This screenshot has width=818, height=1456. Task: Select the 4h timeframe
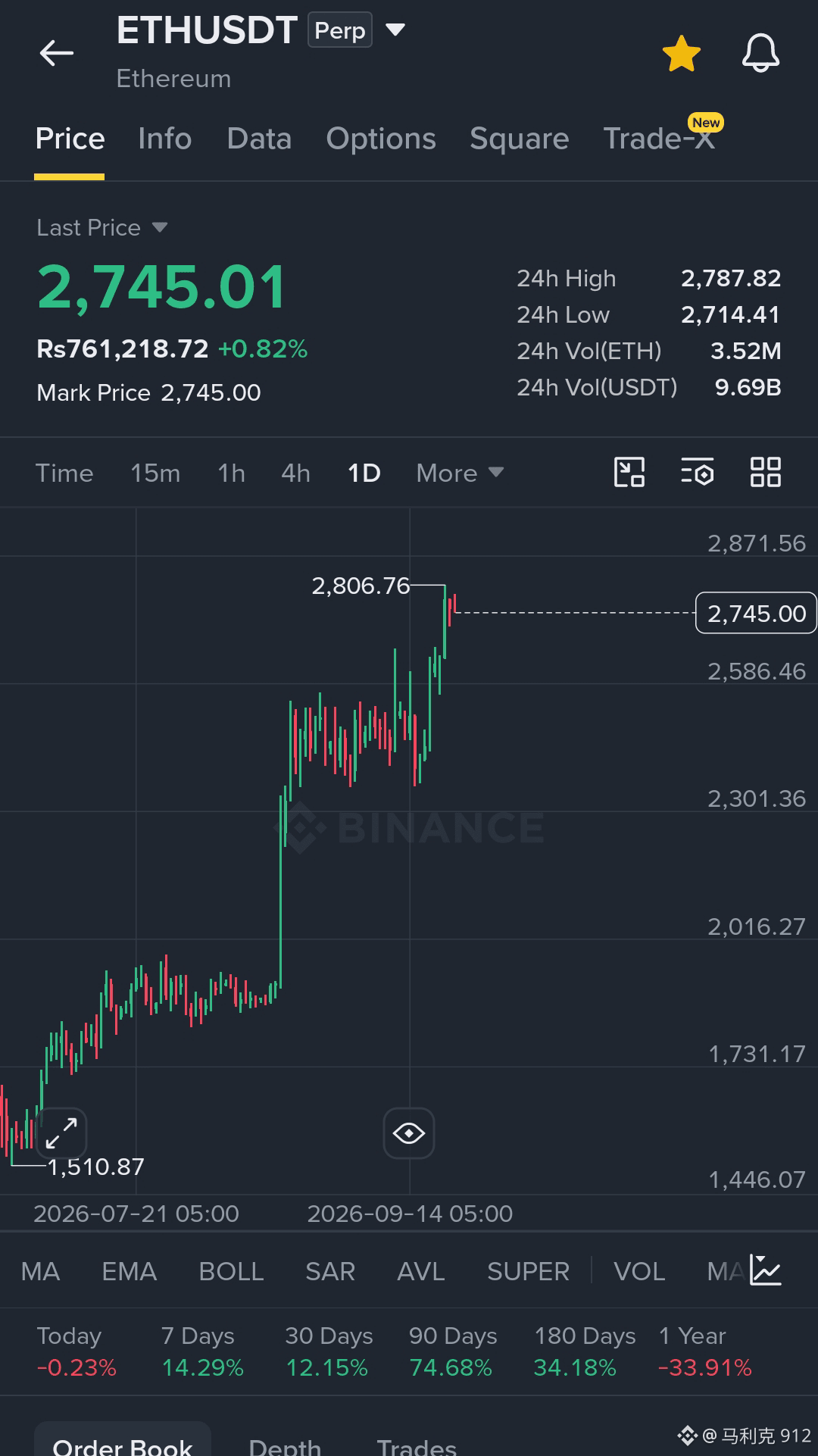295,473
